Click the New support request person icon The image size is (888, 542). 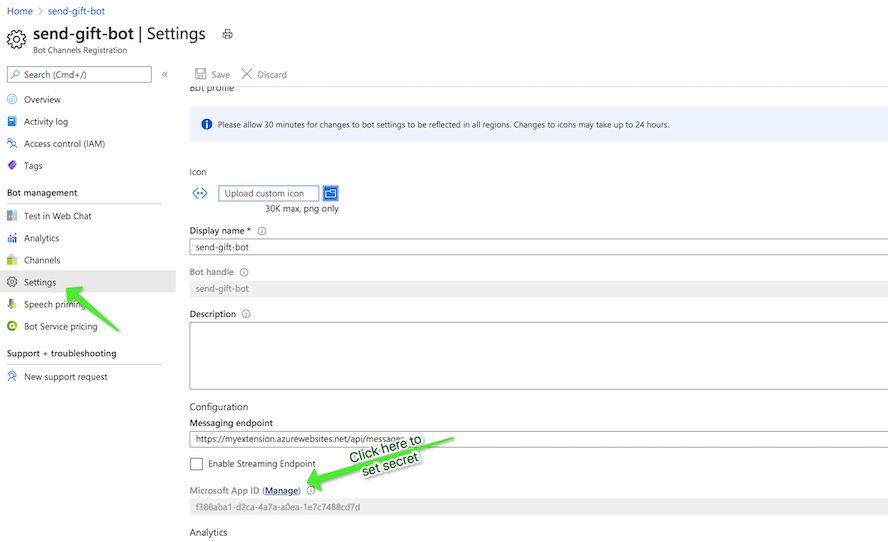(12, 376)
